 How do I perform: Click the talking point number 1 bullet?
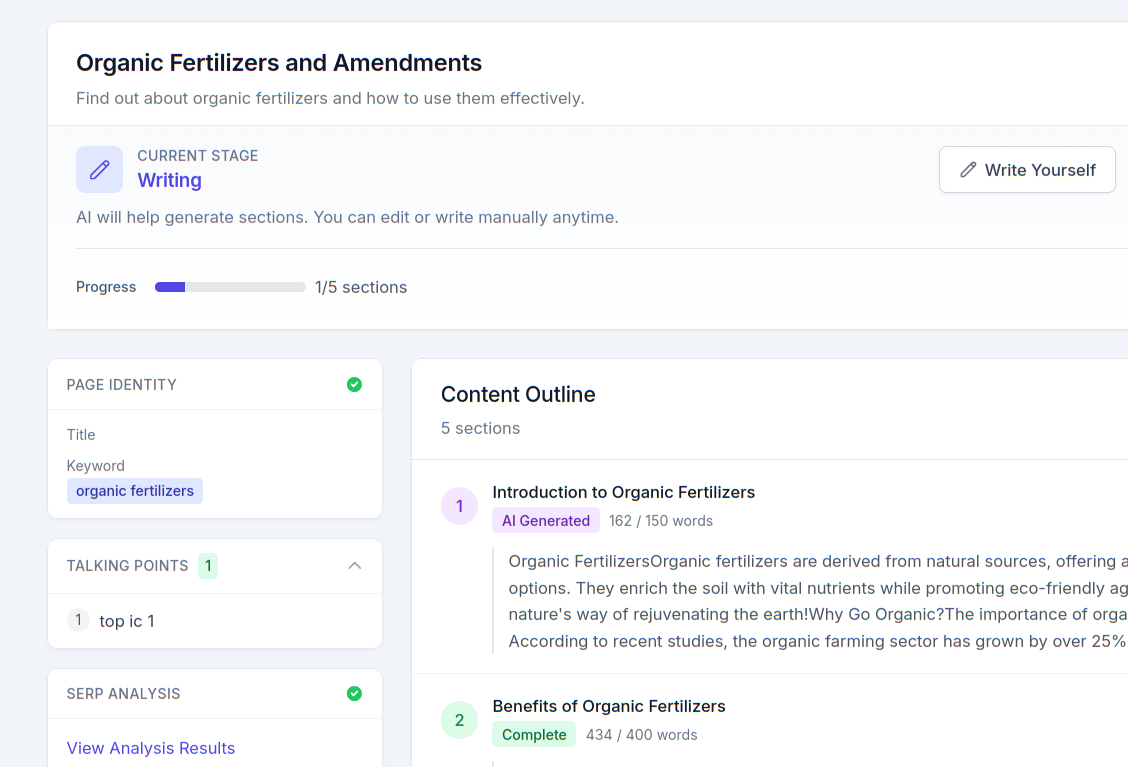(x=78, y=621)
